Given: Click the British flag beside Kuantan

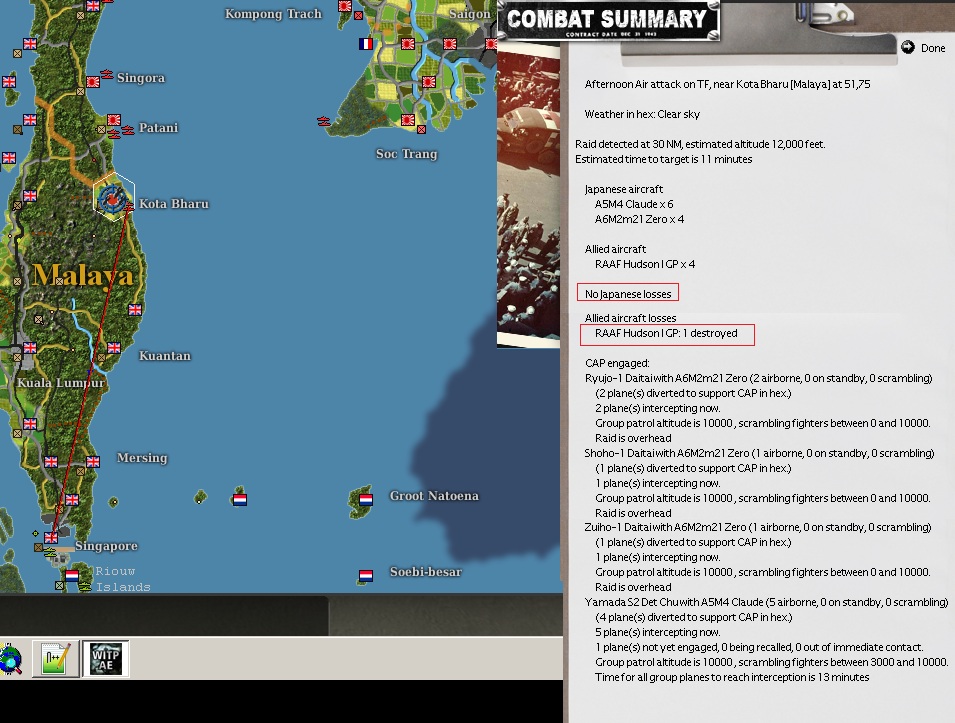Looking at the screenshot, I should pyautogui.click(x=114, y=348).
